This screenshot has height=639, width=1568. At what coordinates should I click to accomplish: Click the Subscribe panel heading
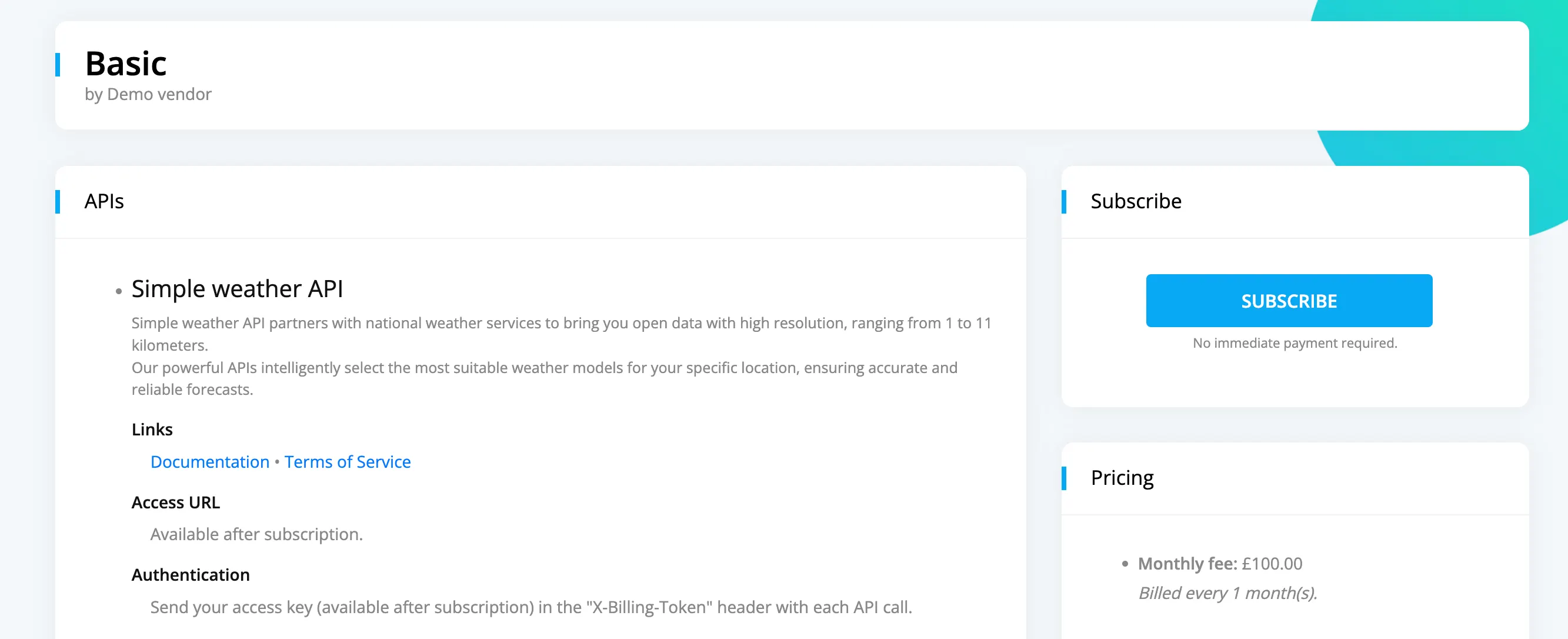(1135, 201)
